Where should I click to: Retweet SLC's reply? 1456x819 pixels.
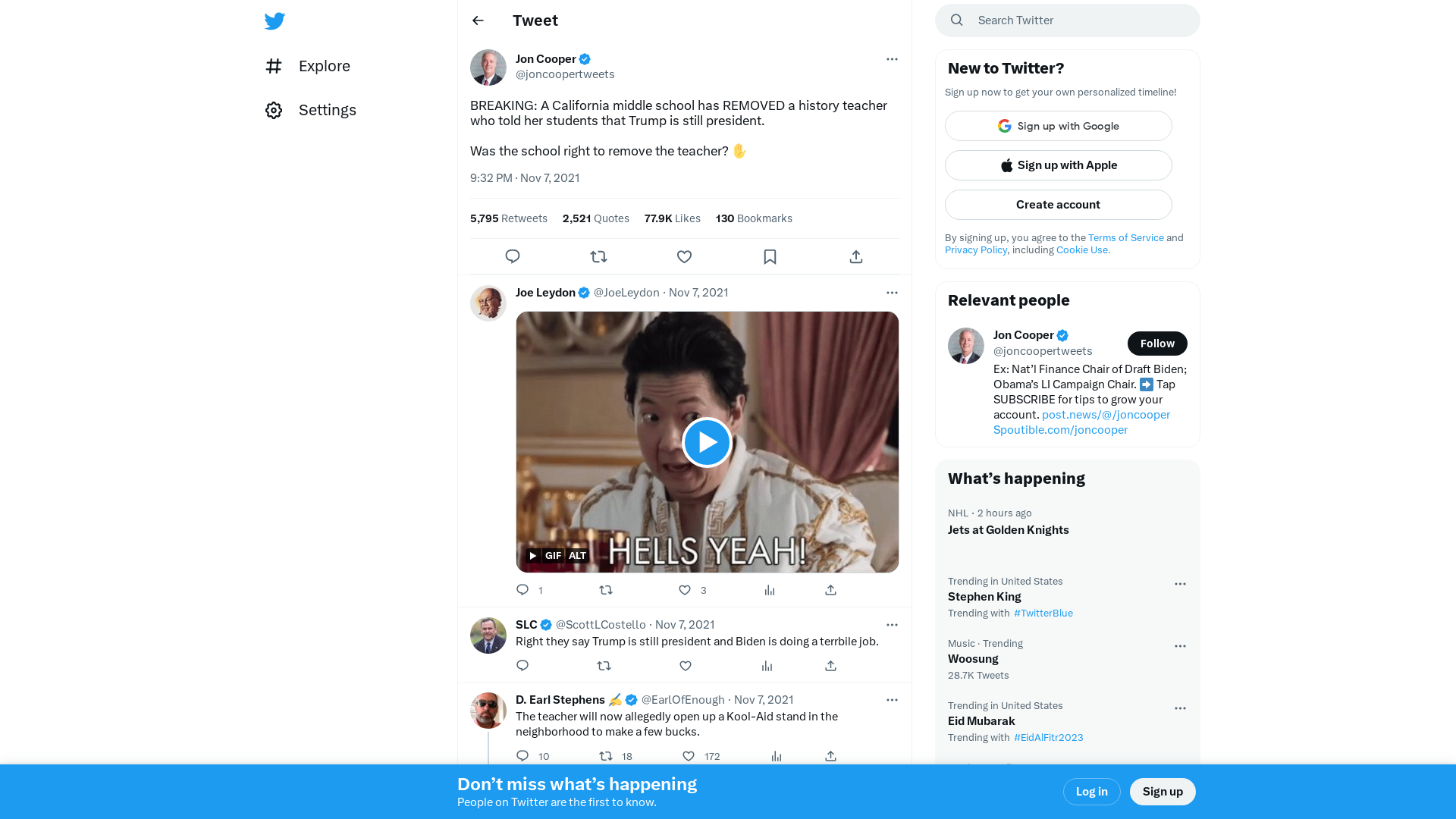(604, 666)
